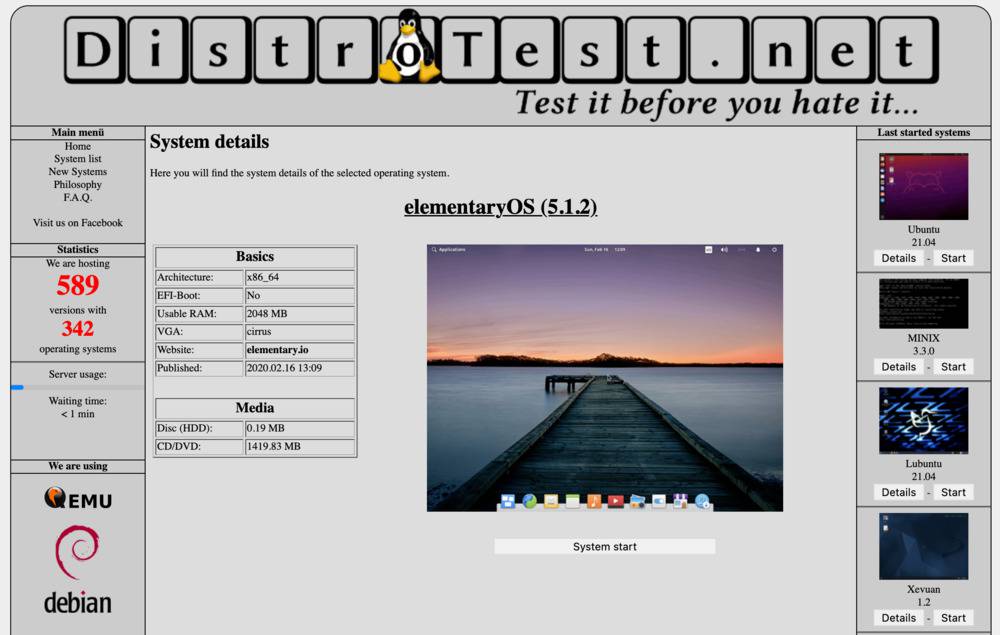Click the Server usage progress bar
This screenshot has width=1000, height=635.
click(x=78, y=387)
